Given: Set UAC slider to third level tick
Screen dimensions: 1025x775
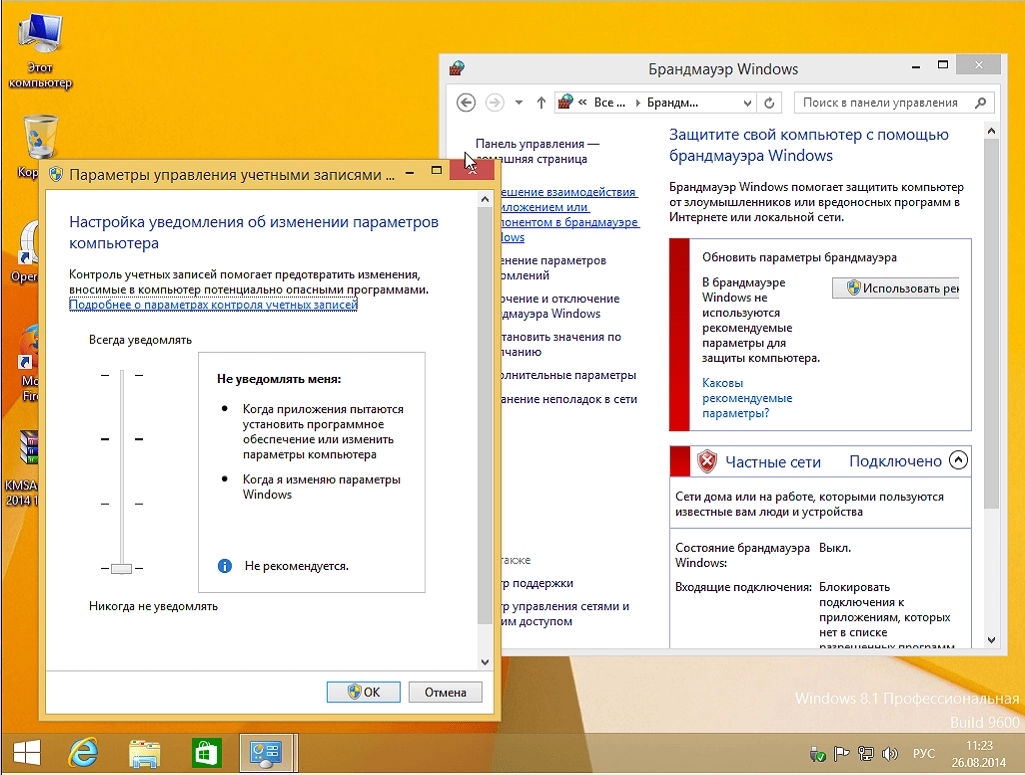Looking at the screenshot, I should 122,504.
